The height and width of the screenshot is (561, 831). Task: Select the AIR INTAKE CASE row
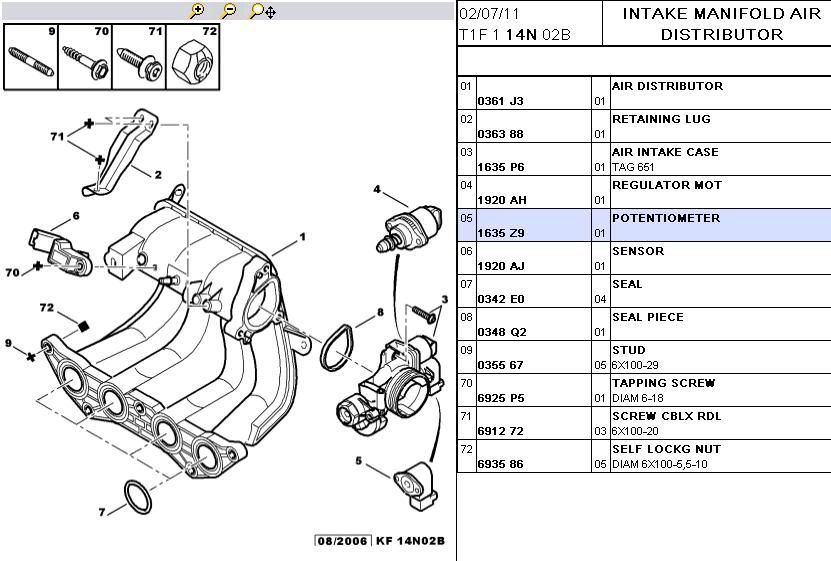coord(644,159)
